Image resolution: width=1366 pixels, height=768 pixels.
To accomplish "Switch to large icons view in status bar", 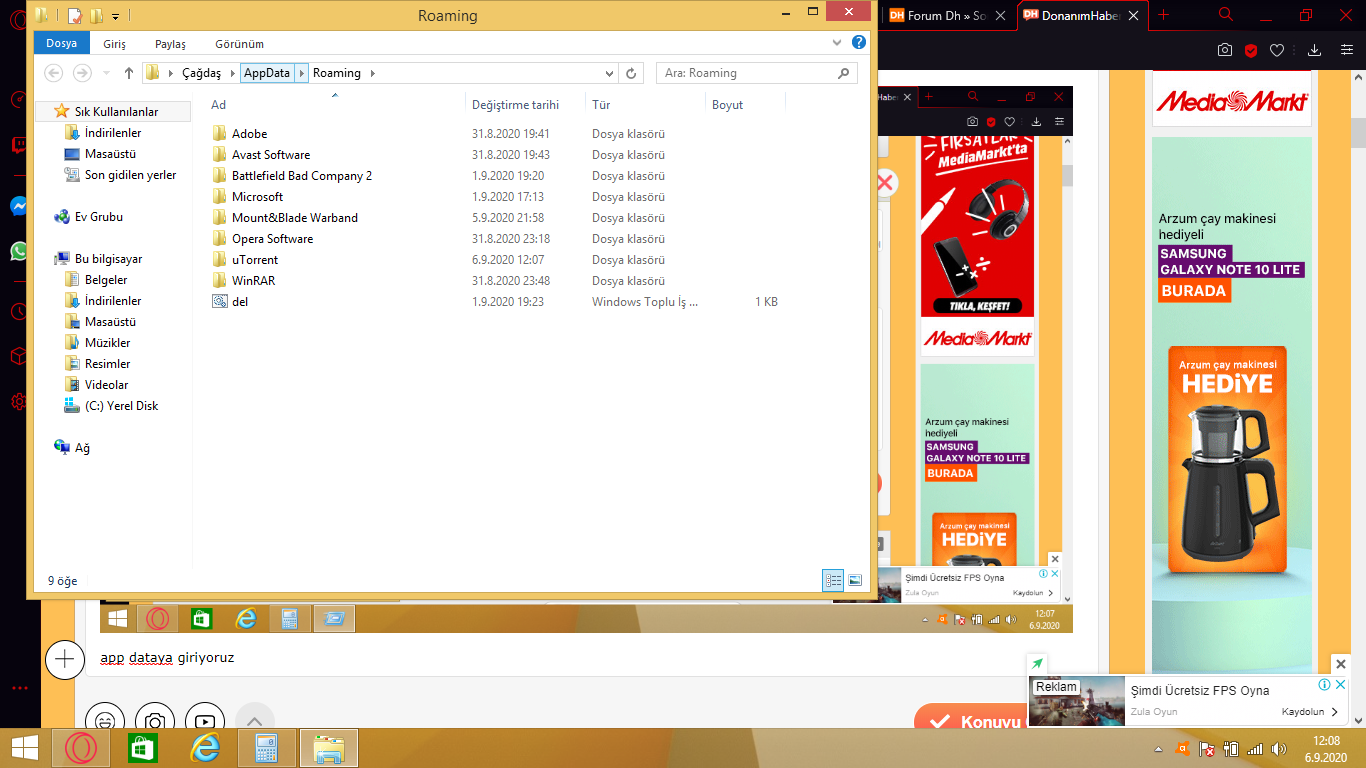I will click(855, 580).
